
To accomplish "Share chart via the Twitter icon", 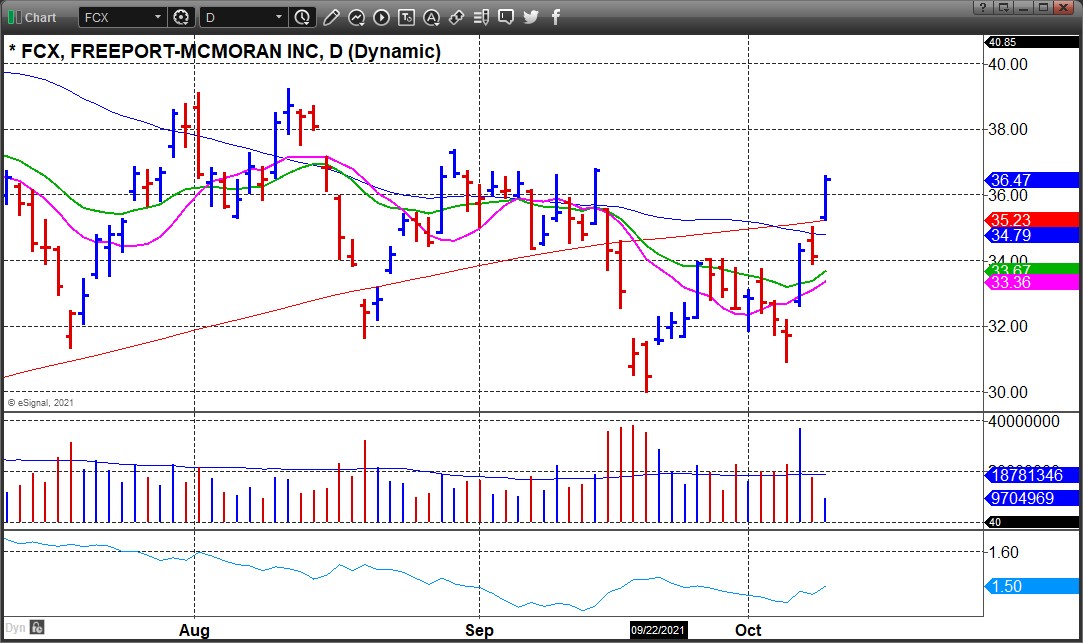I will click(x=531, y=17).
